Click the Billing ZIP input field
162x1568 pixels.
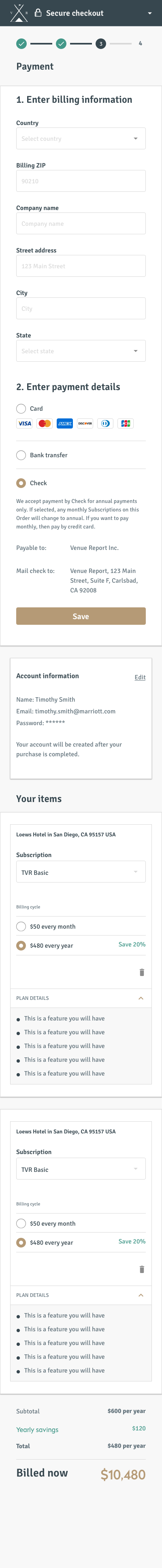[81, 181]
